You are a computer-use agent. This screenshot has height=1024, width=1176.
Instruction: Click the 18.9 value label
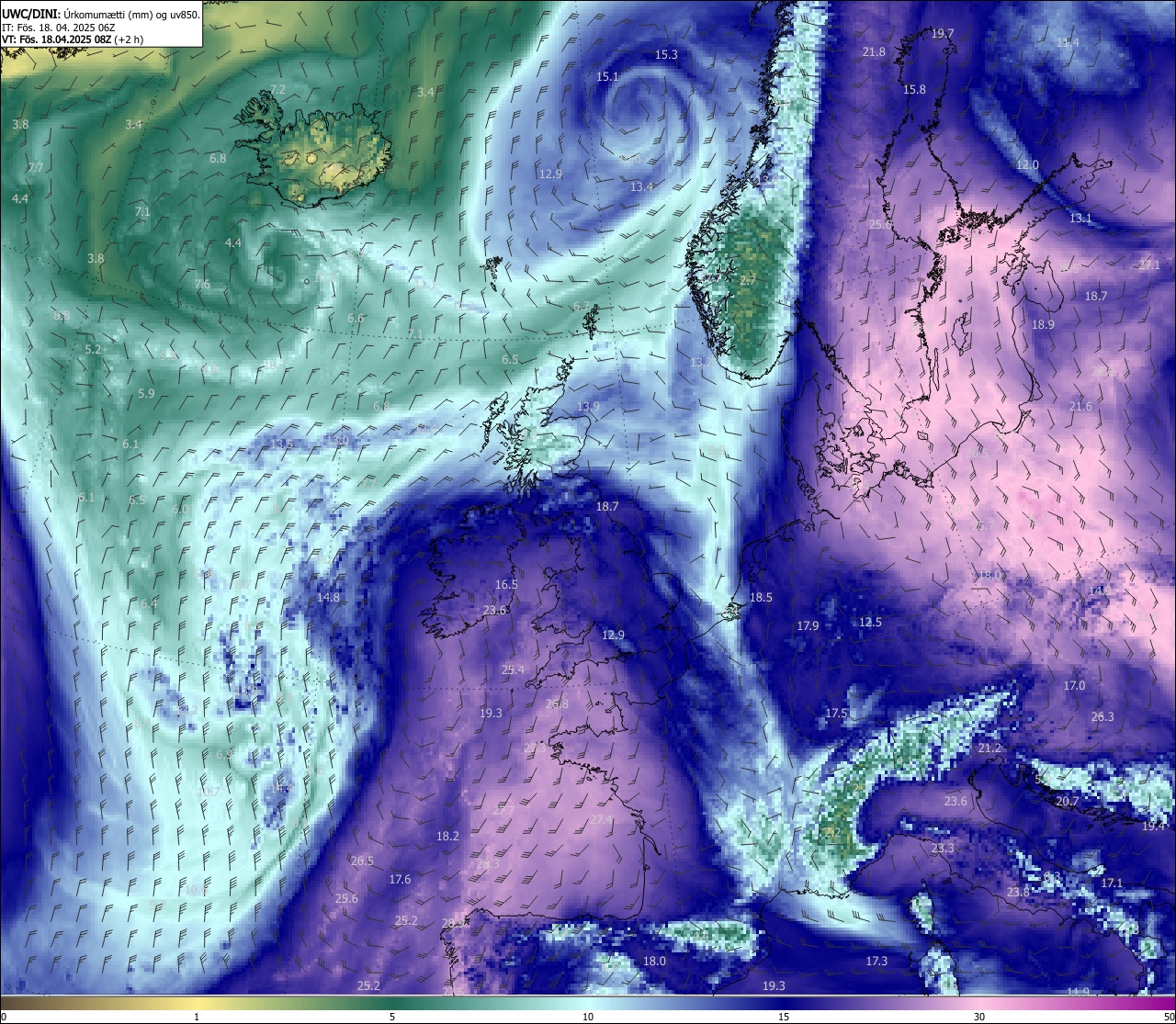(1043, 324)
